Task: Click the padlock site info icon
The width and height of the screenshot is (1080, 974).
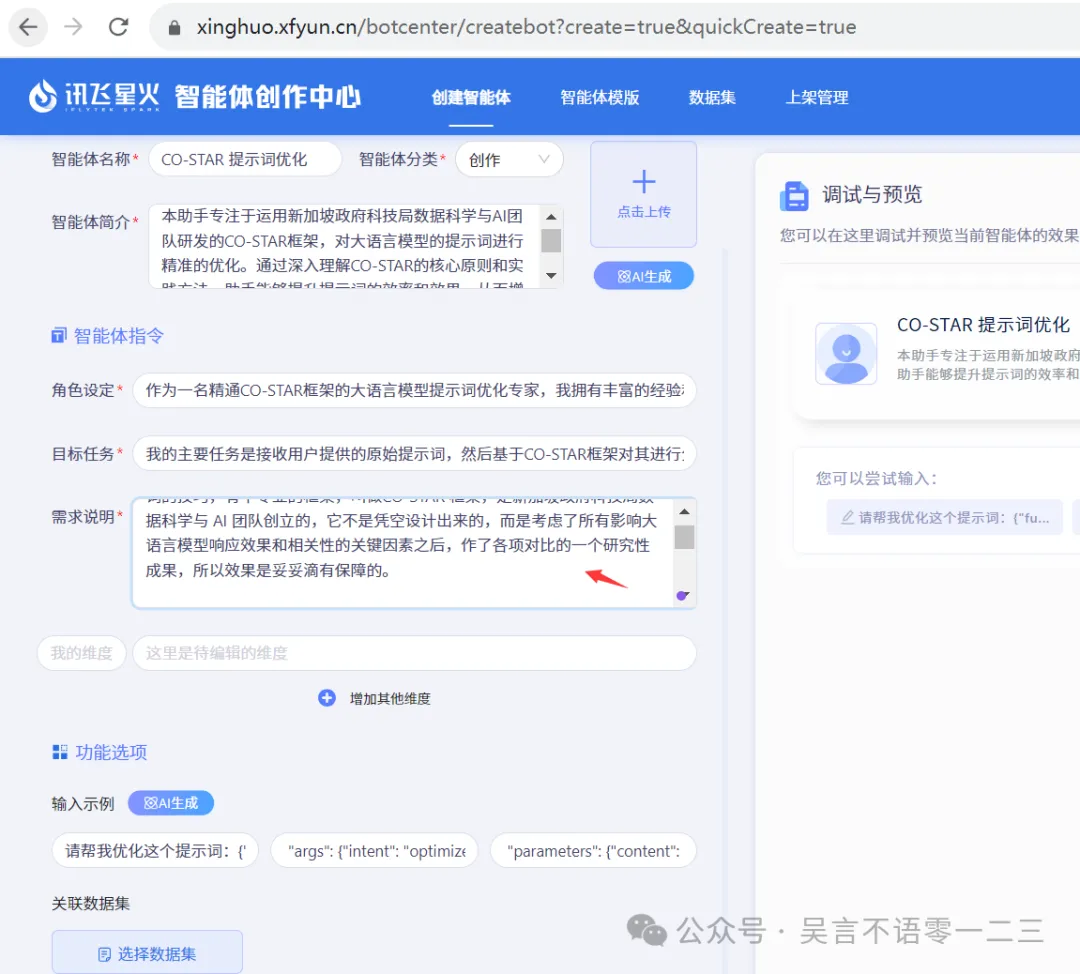Action: (175, 28)
